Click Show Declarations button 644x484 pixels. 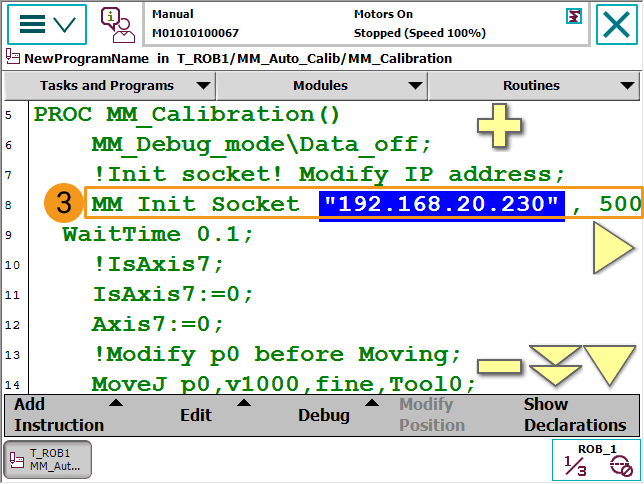coord(574,415)
